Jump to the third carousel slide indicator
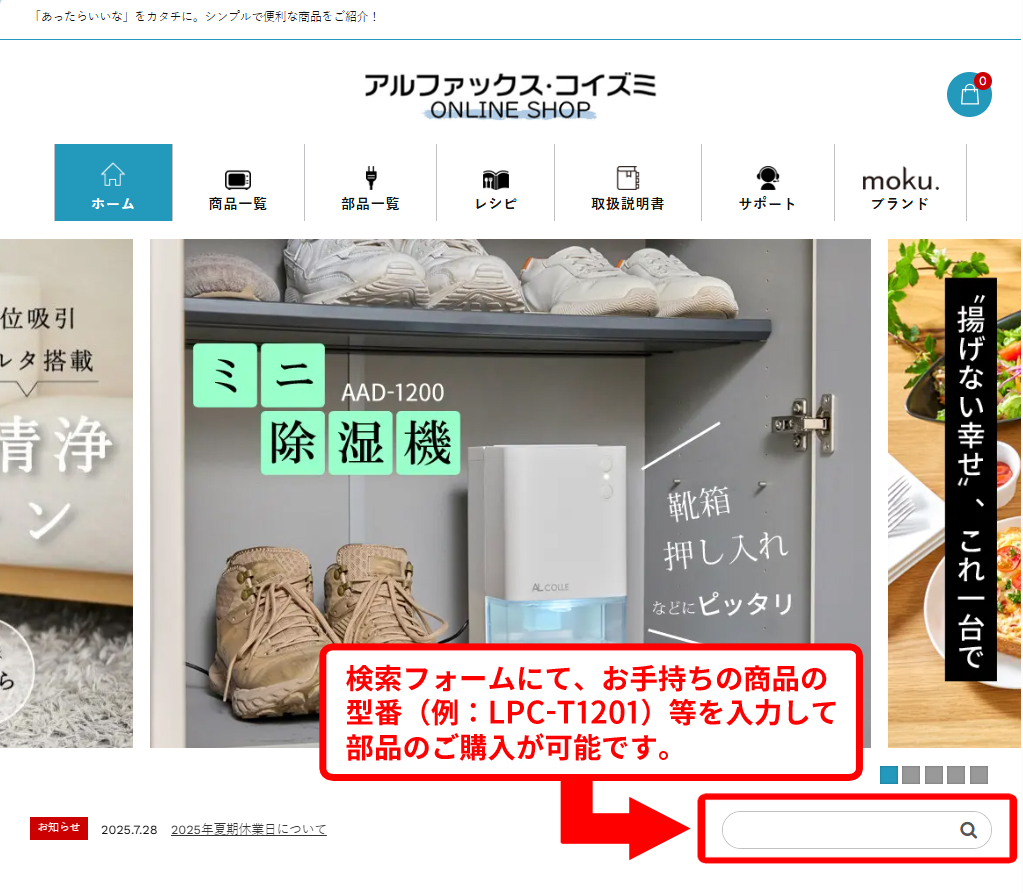Image resolution: width=1023 pixels, height=893 pixels. click(933, 775)
